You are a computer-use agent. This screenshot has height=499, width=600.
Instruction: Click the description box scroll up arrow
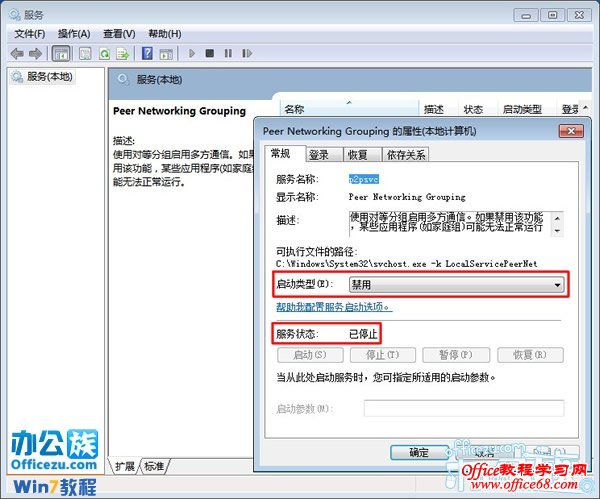point(558,218)
